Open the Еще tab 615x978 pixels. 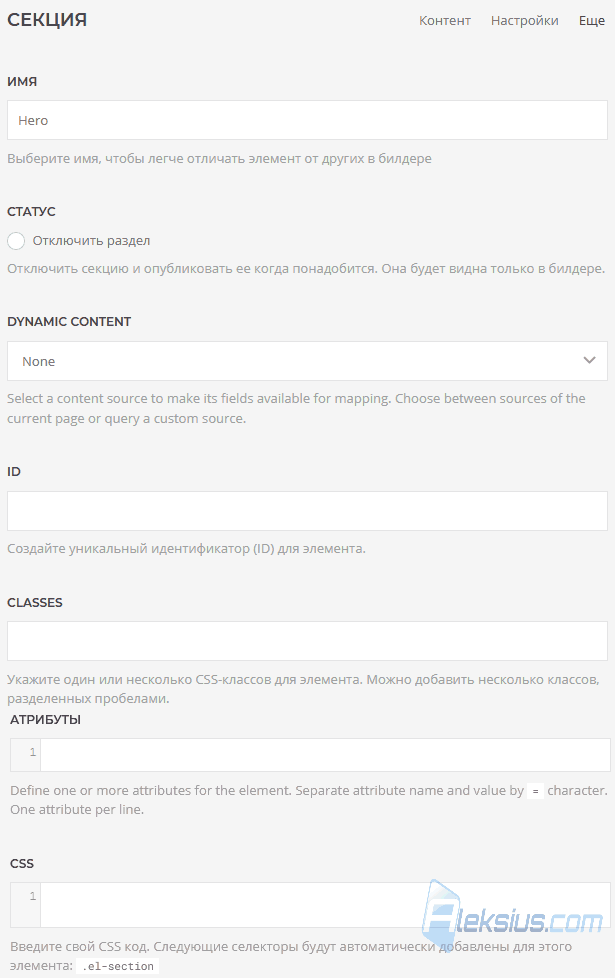(591, 21)
